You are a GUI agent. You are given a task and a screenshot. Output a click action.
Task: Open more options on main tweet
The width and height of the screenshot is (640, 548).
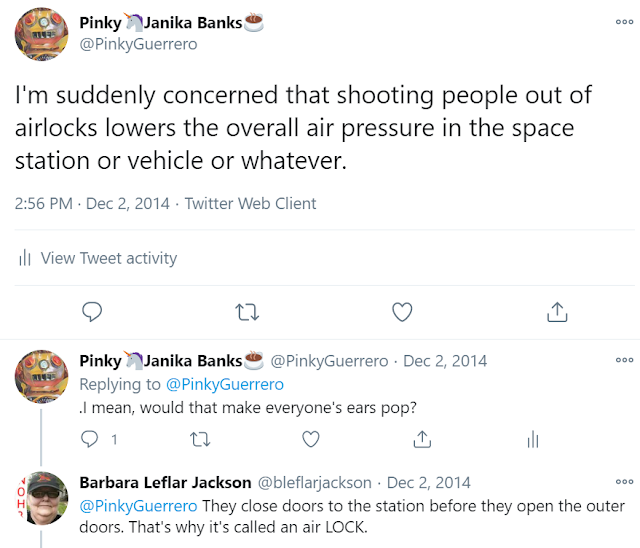[625, 19]
